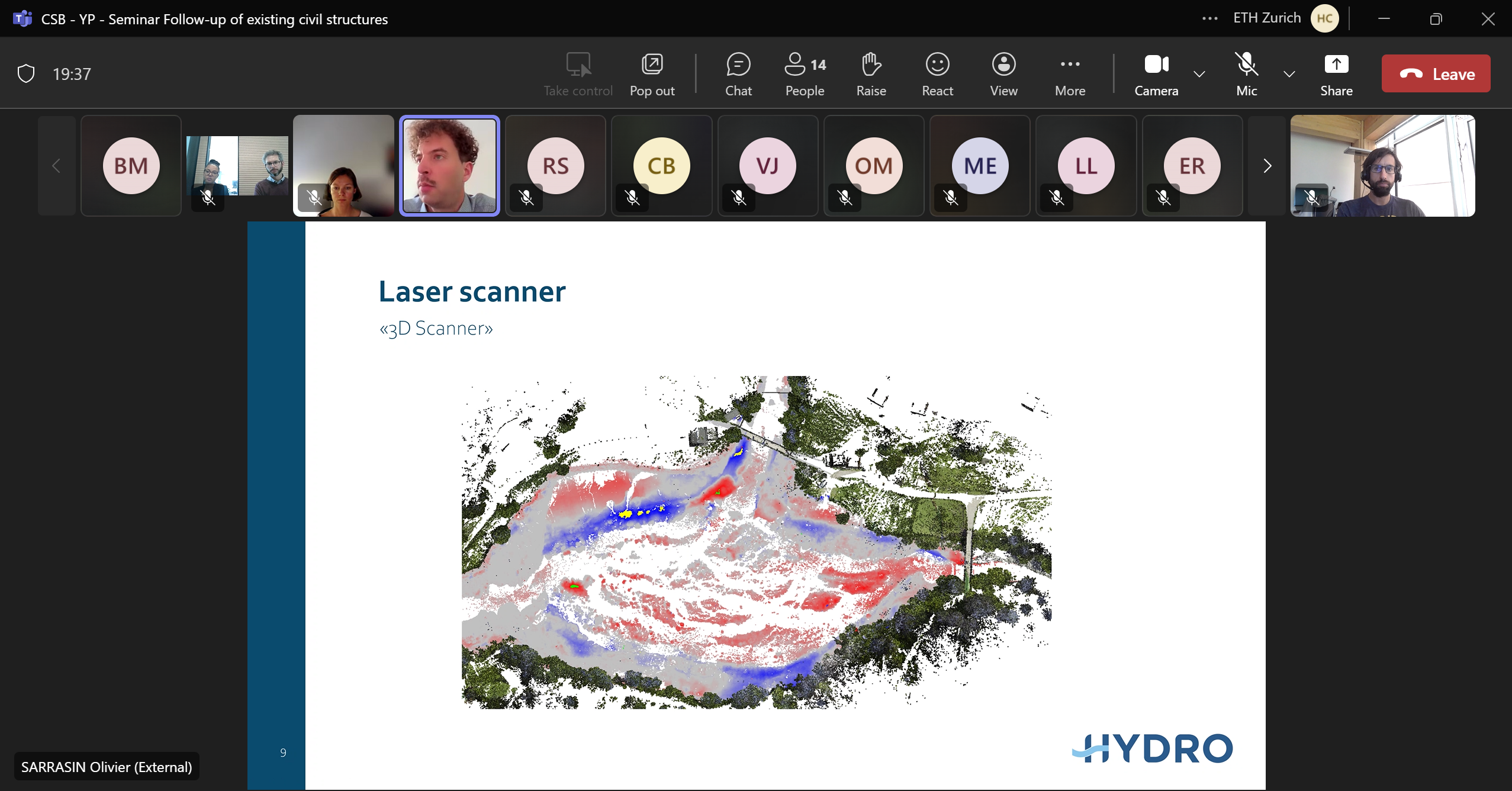Open the React emoji options
Viewport: 1512px width, 791px height.
tap(937, 74)
